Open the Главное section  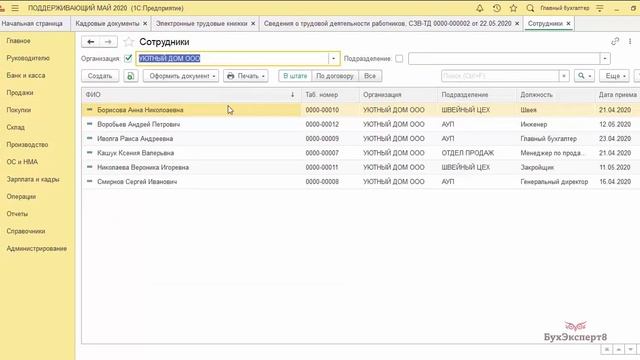pos(18,41)
